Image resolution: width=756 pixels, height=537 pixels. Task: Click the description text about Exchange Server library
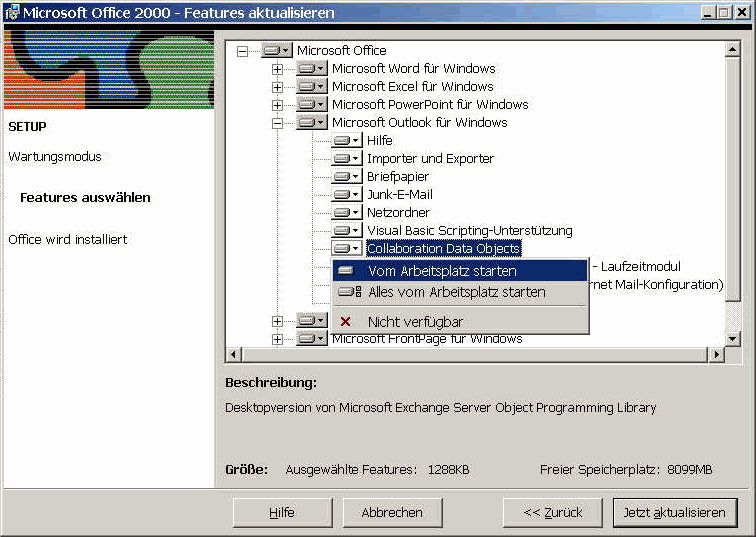click(441, 408)
